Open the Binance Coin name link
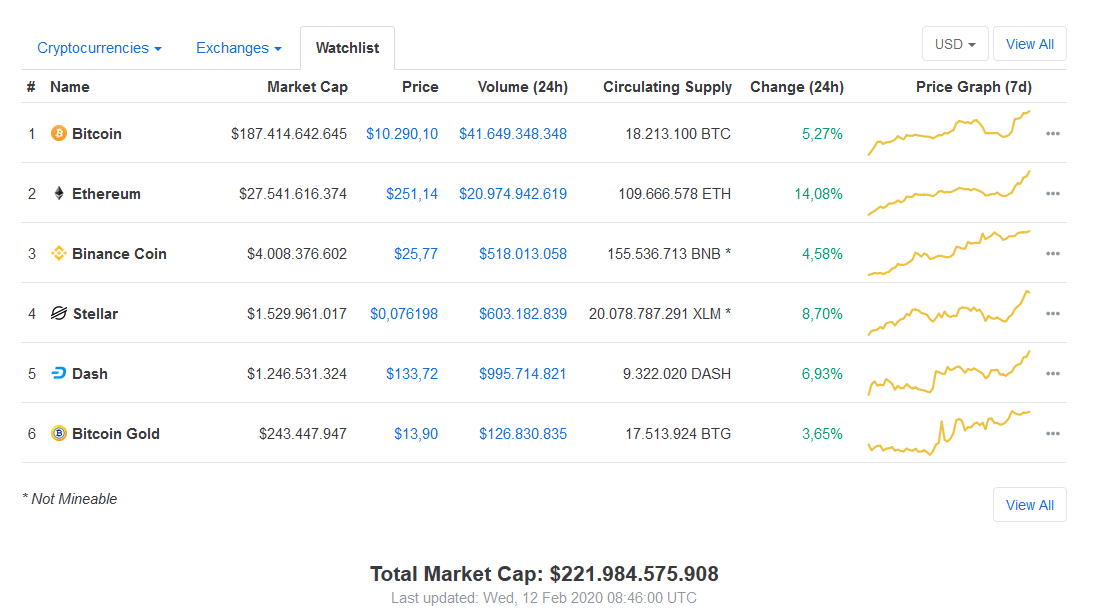 [119, 254]
